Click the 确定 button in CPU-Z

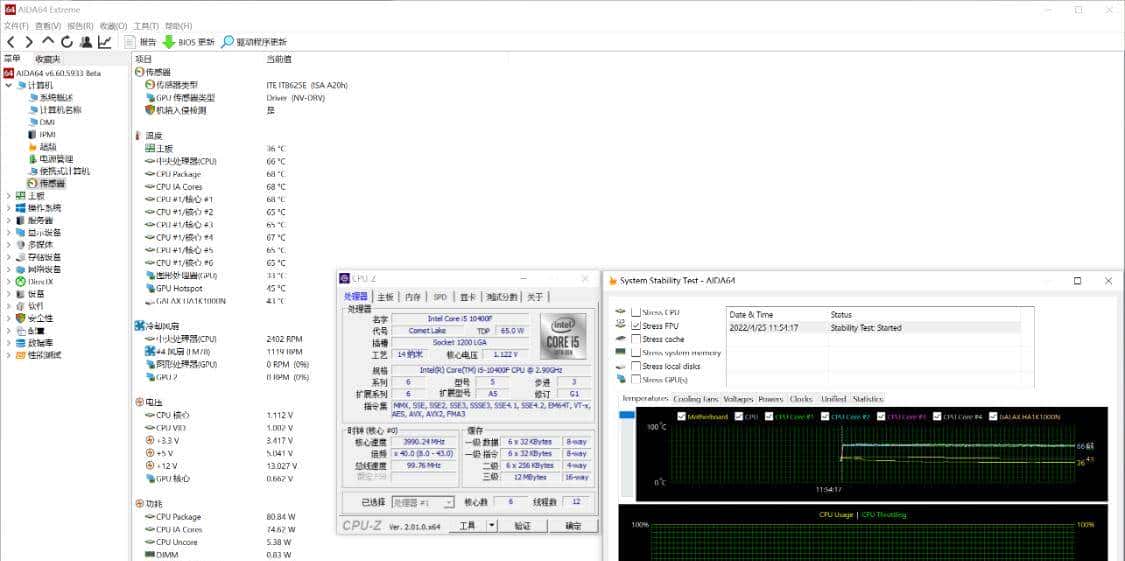(x=573, y=526)
